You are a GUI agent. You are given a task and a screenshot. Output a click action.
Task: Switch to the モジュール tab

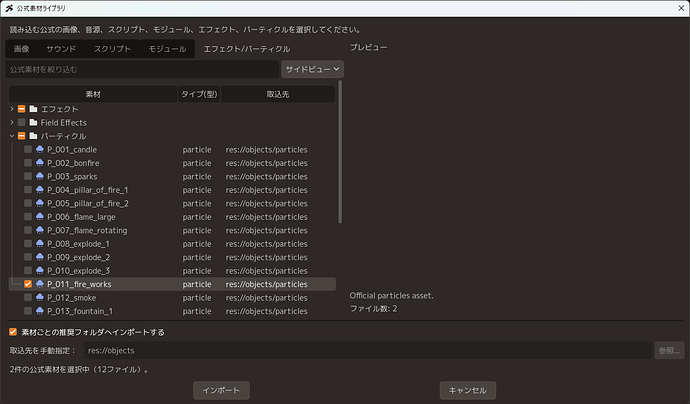pos(167,49)
